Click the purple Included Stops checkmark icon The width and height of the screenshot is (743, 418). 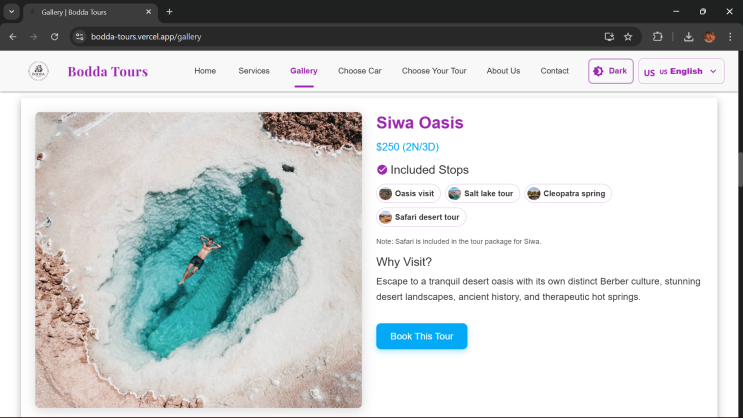(x=382, y=170)
